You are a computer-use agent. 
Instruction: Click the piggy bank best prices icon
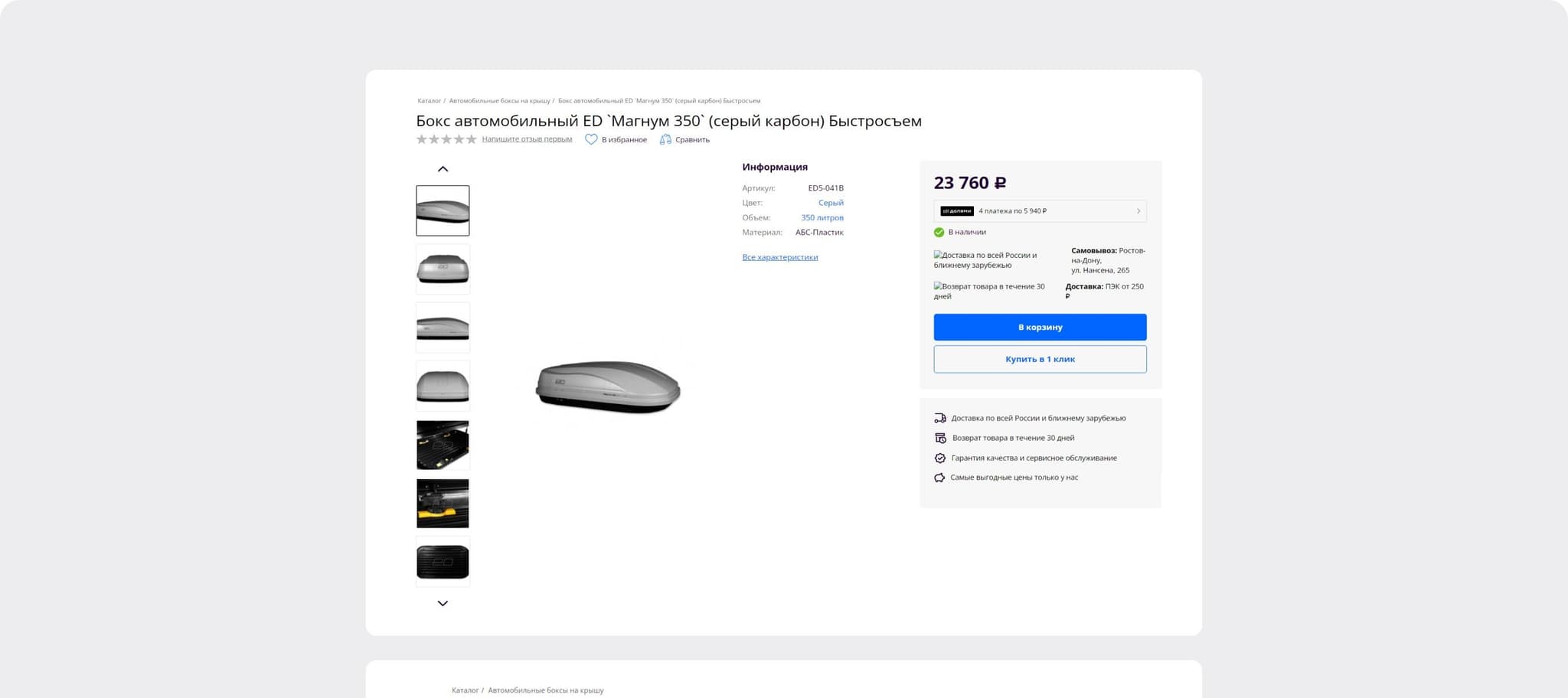[939, 478]
